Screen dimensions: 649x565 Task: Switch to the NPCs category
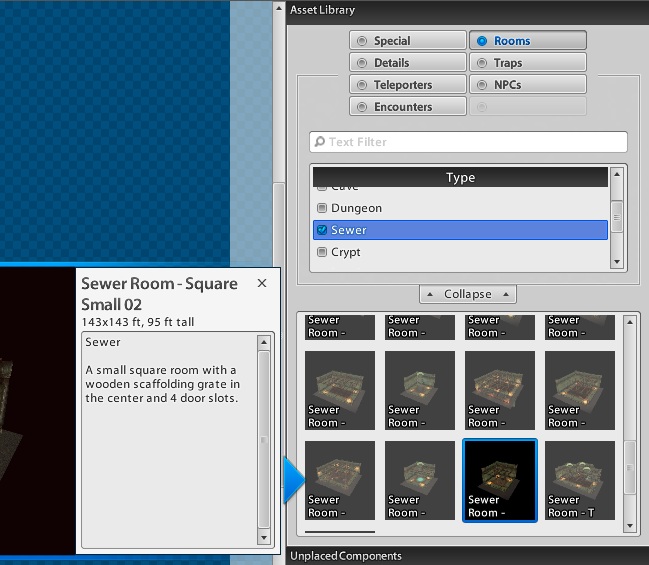[x=528, y=84]
